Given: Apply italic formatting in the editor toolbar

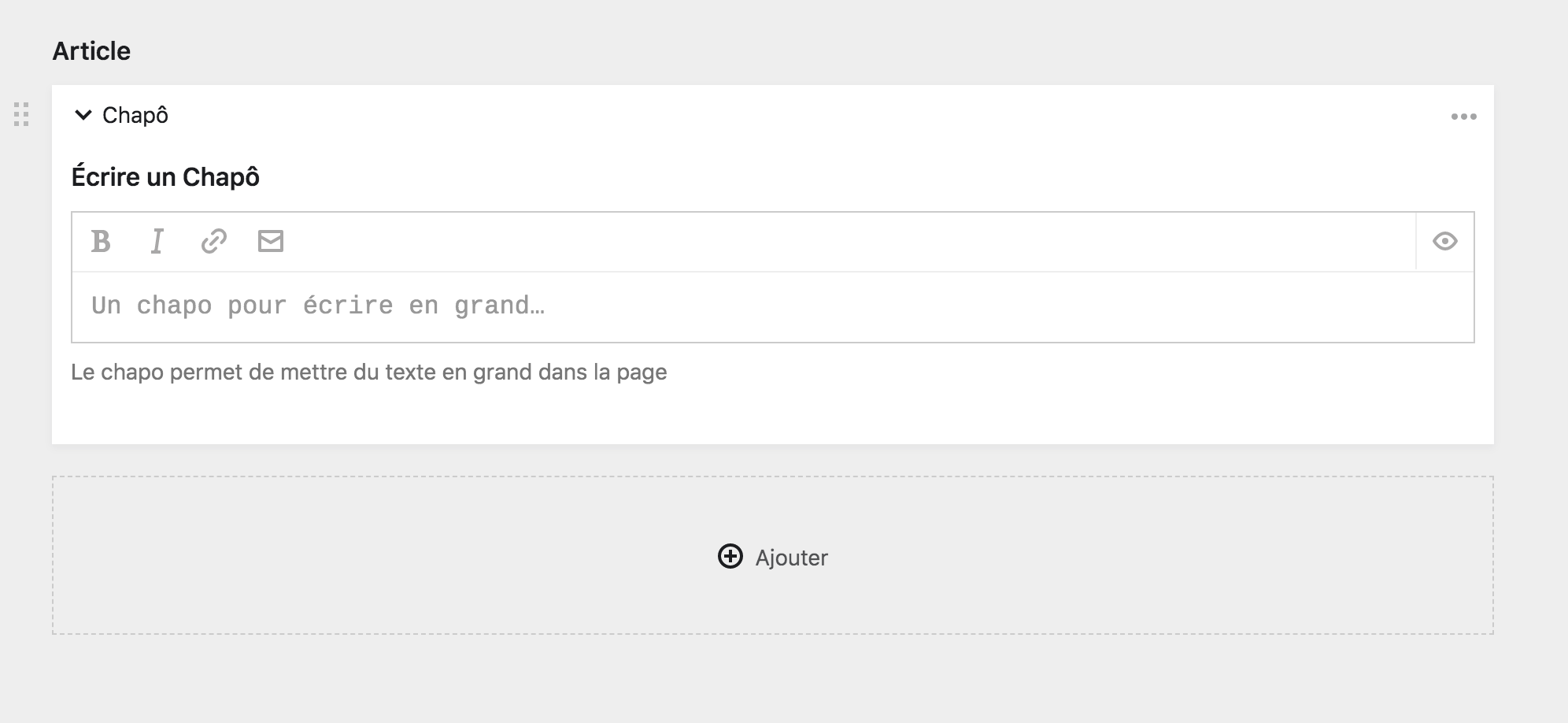Looking at the screenshot, I should click(157, 241).
